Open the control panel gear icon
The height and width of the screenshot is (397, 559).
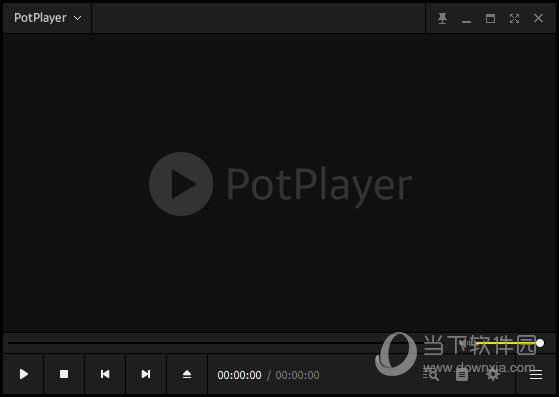coord(493,375)
